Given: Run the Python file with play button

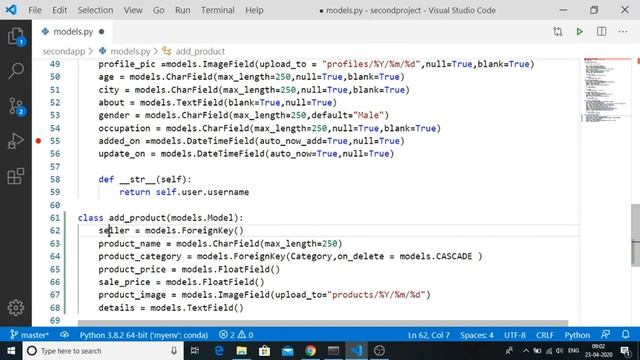Looking at the screenshot, I should (580, 31).
